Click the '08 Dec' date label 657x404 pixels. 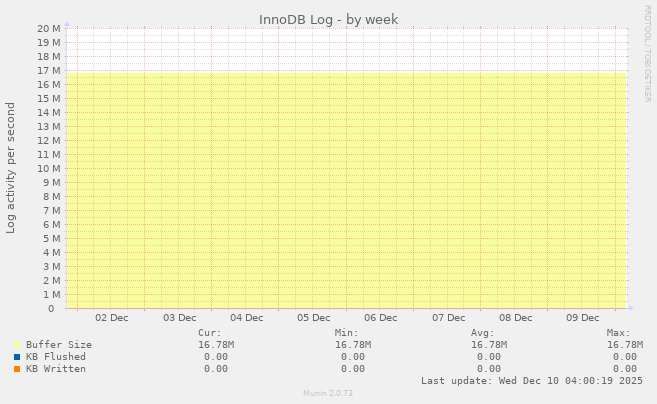(515, 318)
